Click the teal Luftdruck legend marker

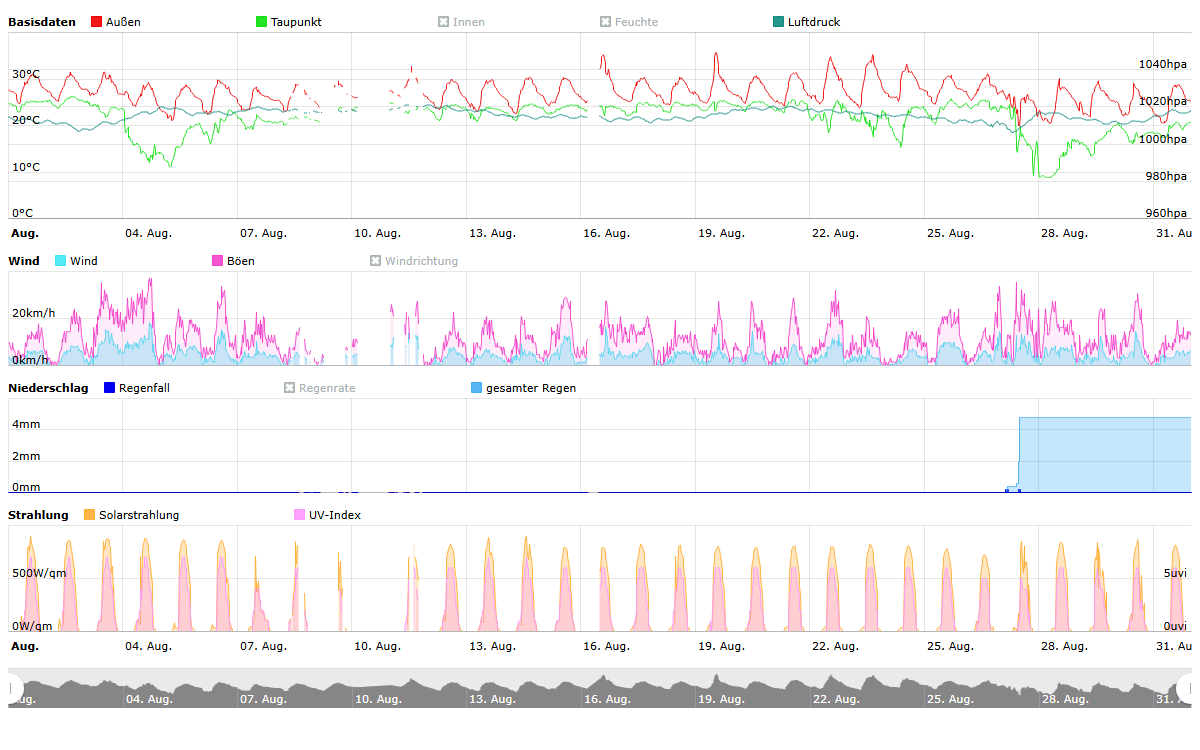[779, 22]
